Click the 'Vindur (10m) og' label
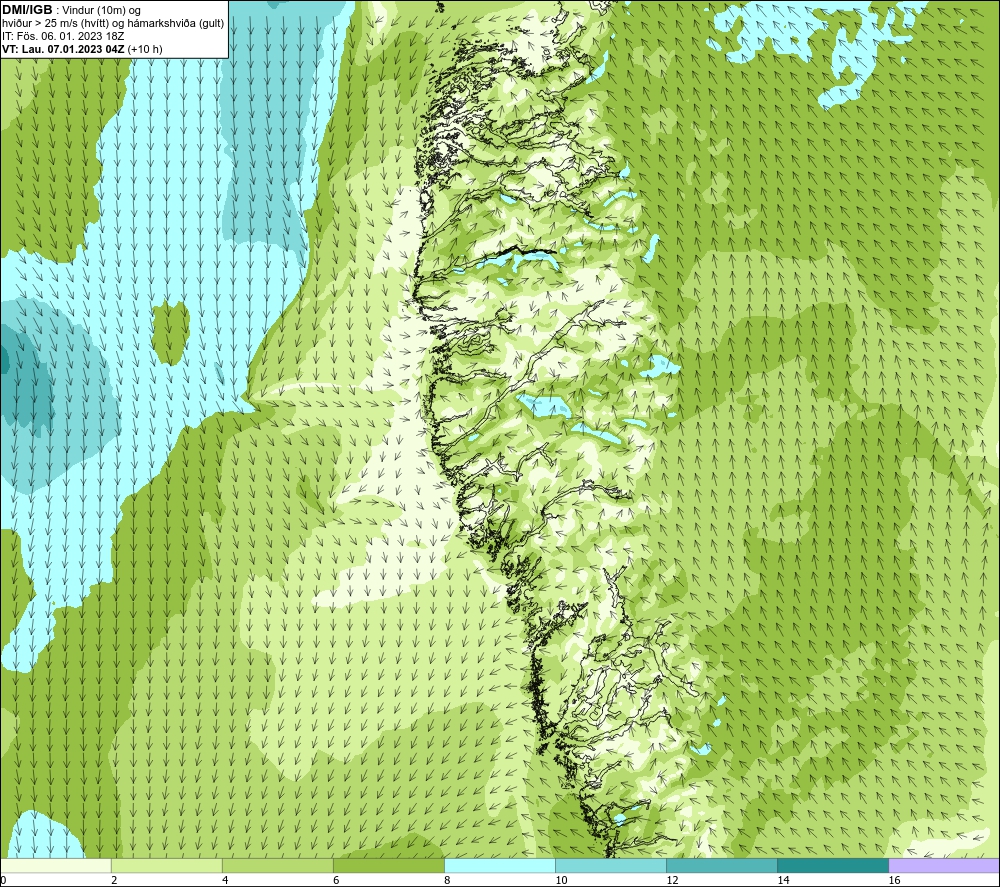Screen dimensions: 1000x887 coord(101,11)
